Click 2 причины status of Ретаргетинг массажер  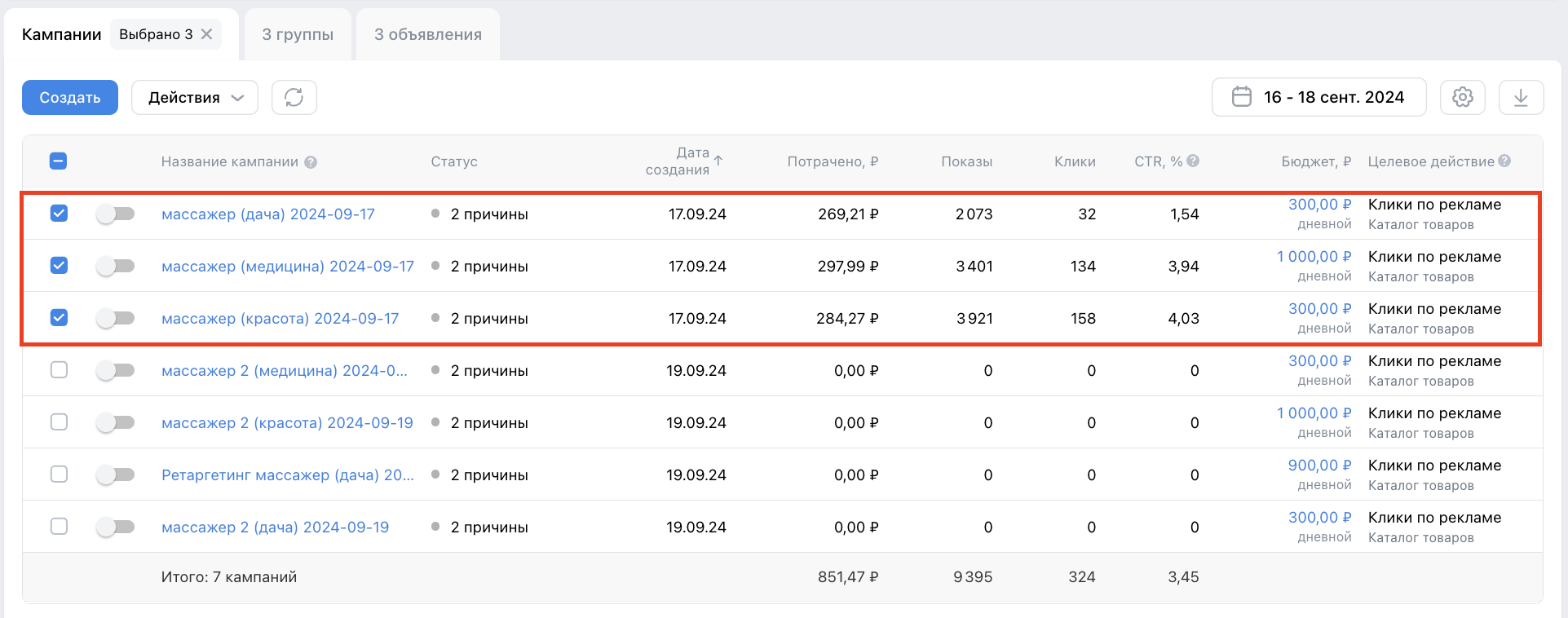[x=489, y=475]
